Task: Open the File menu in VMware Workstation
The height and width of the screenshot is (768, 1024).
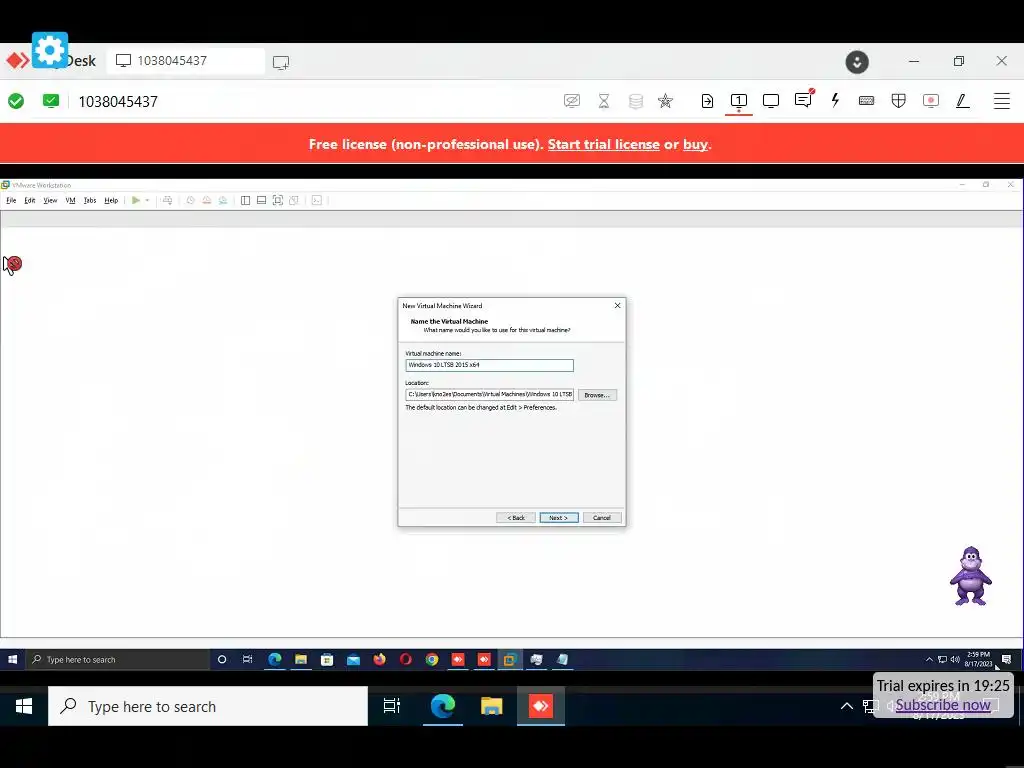Action: click(x=11, y=200)
